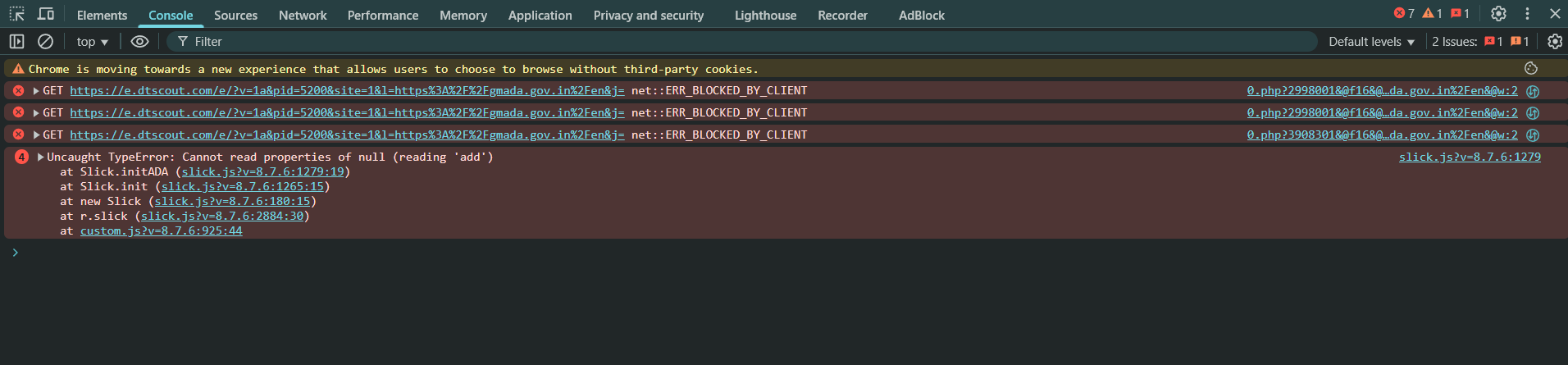
Task: Toggle the device toolbar icon
Action: click(x=46, y=14)
